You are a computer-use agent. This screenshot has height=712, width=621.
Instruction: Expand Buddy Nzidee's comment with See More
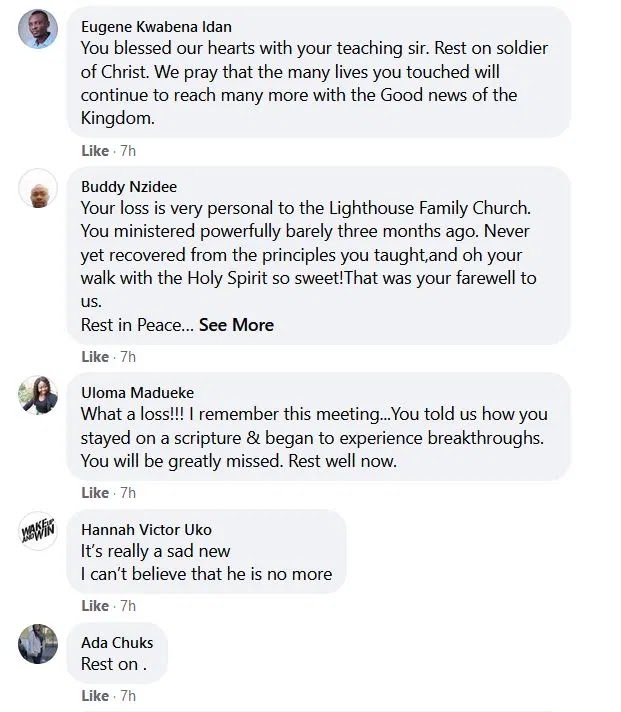(236, 325)
